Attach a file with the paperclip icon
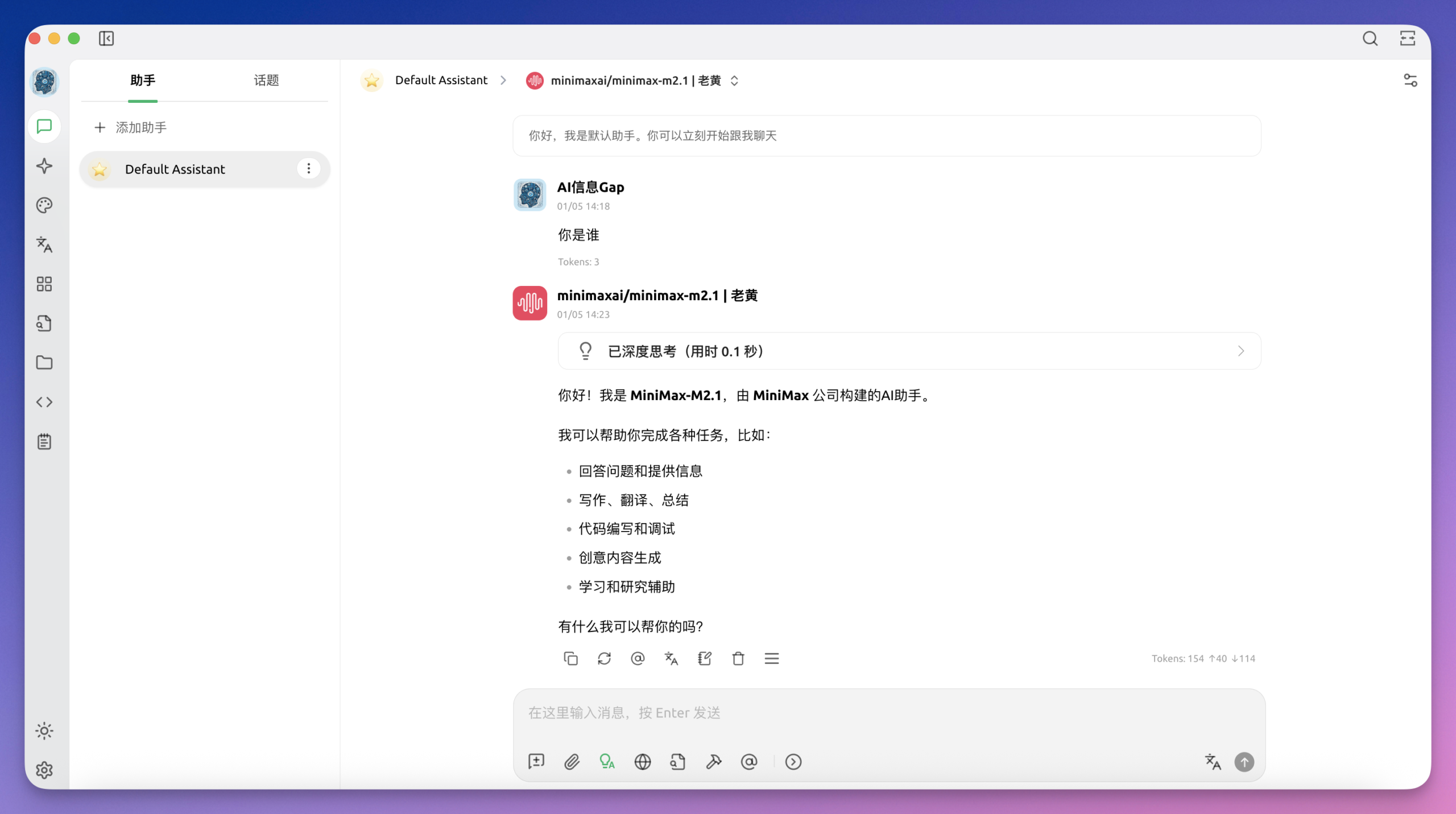This screenshot has height=814, width=1456. click(x=572, y=762)
